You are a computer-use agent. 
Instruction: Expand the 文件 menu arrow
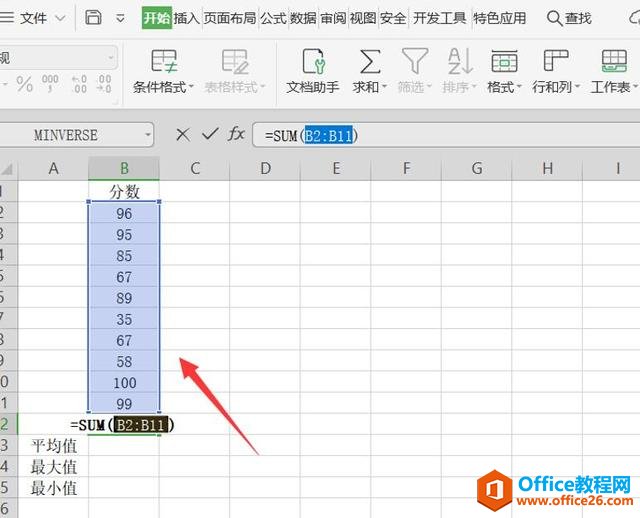tap(60, 18)
